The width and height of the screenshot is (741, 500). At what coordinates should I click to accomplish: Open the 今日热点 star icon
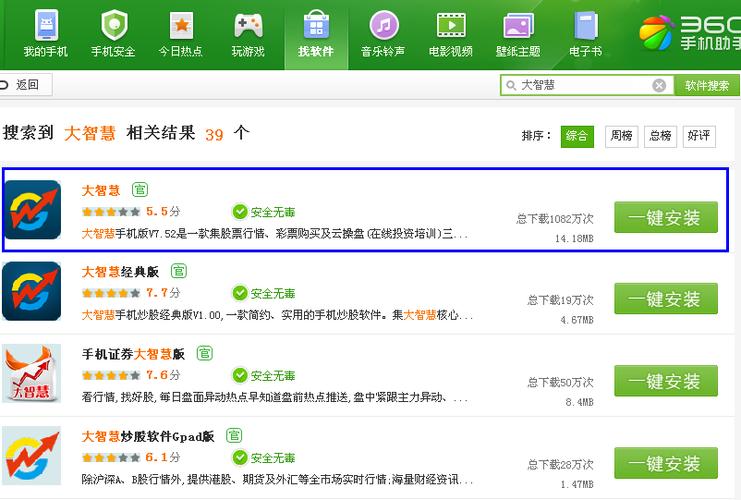coord(181,26)
